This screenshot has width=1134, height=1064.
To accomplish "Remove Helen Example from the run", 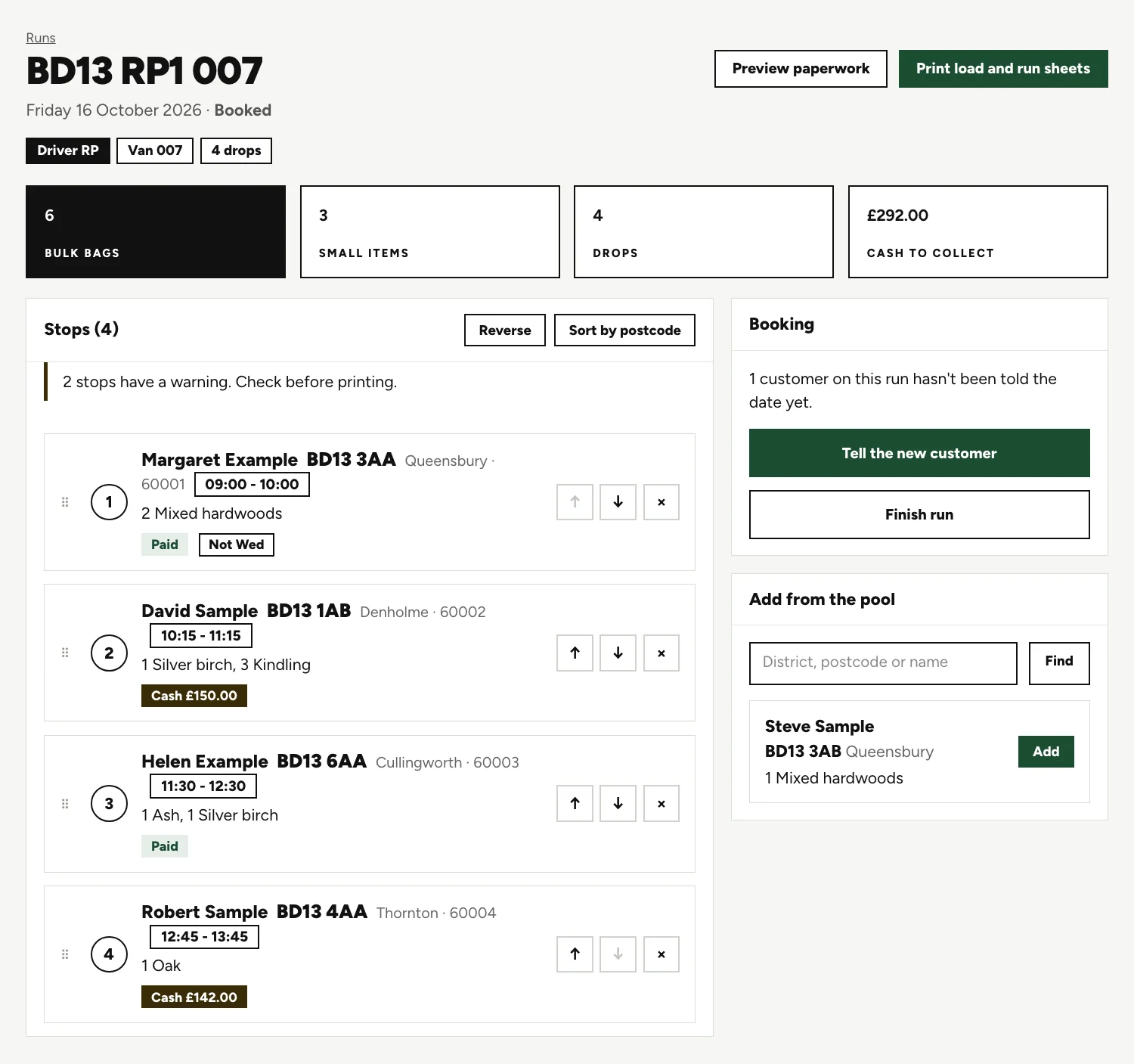I will pyautogui.click(x=661, y=803).
